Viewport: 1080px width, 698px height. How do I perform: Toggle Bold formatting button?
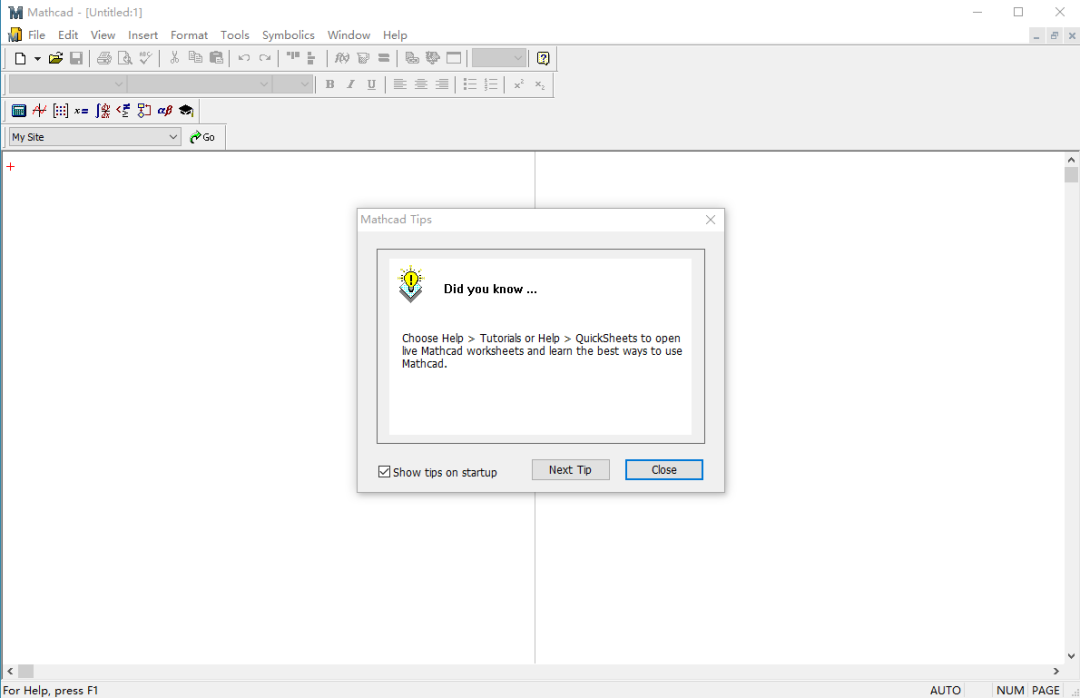click(330, 84)
